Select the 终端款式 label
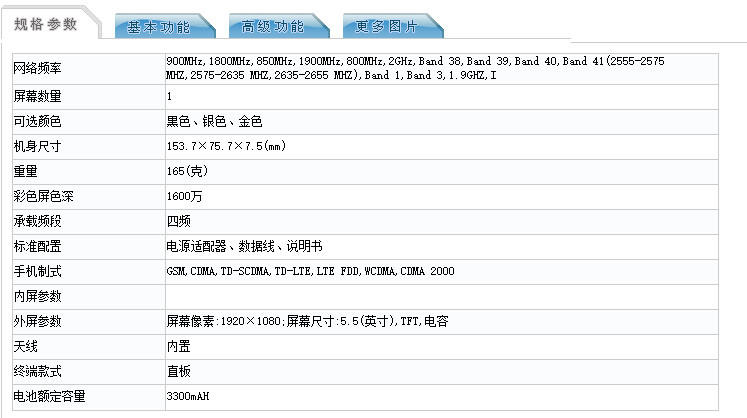Image resolution: width=747 pixels, height=418 pixels. [x=38, y=371]
